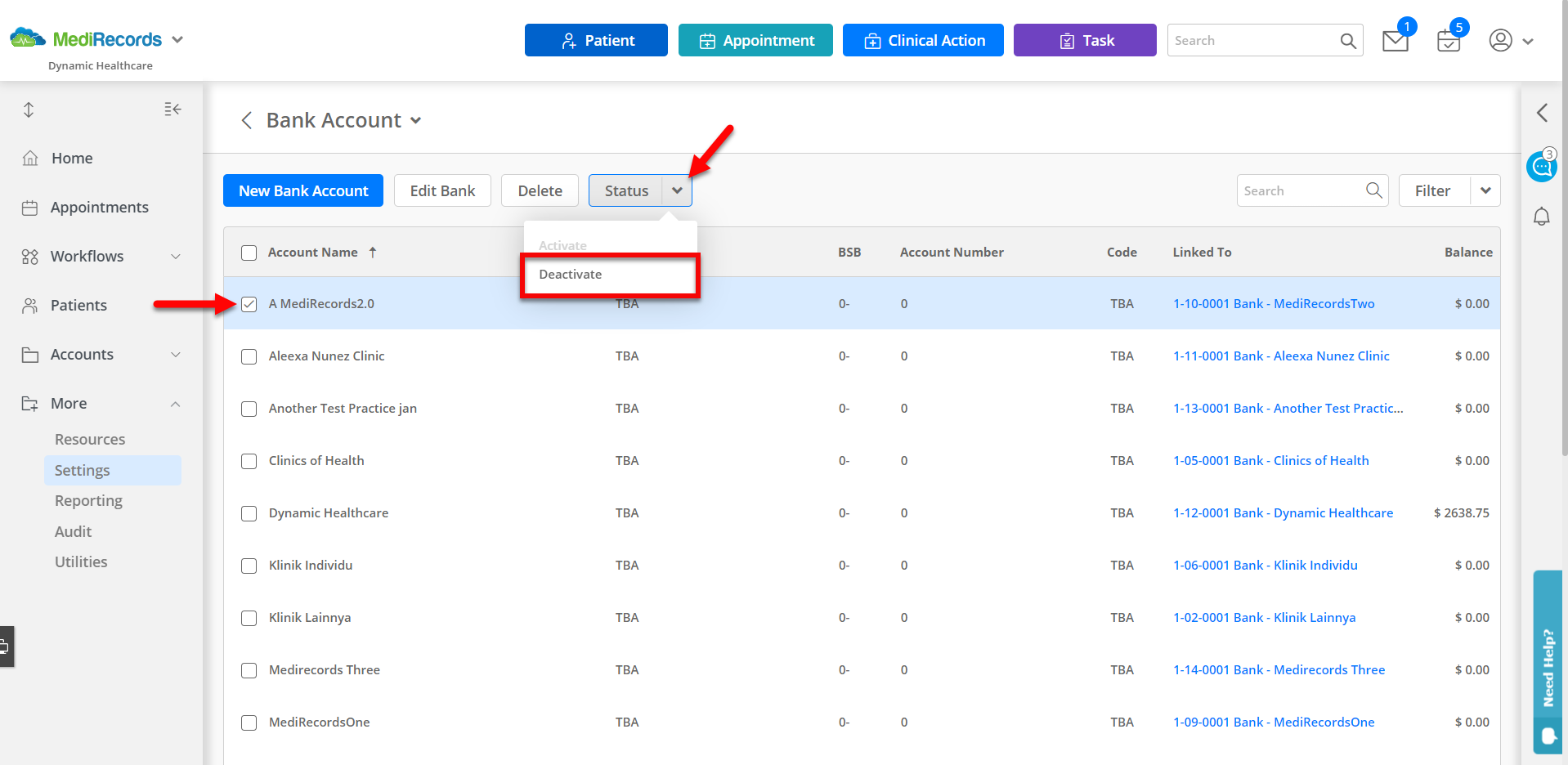Open 1-06-0001 Bank - Klinik Individu link

pyautogui.click(x=1266, y=566)
